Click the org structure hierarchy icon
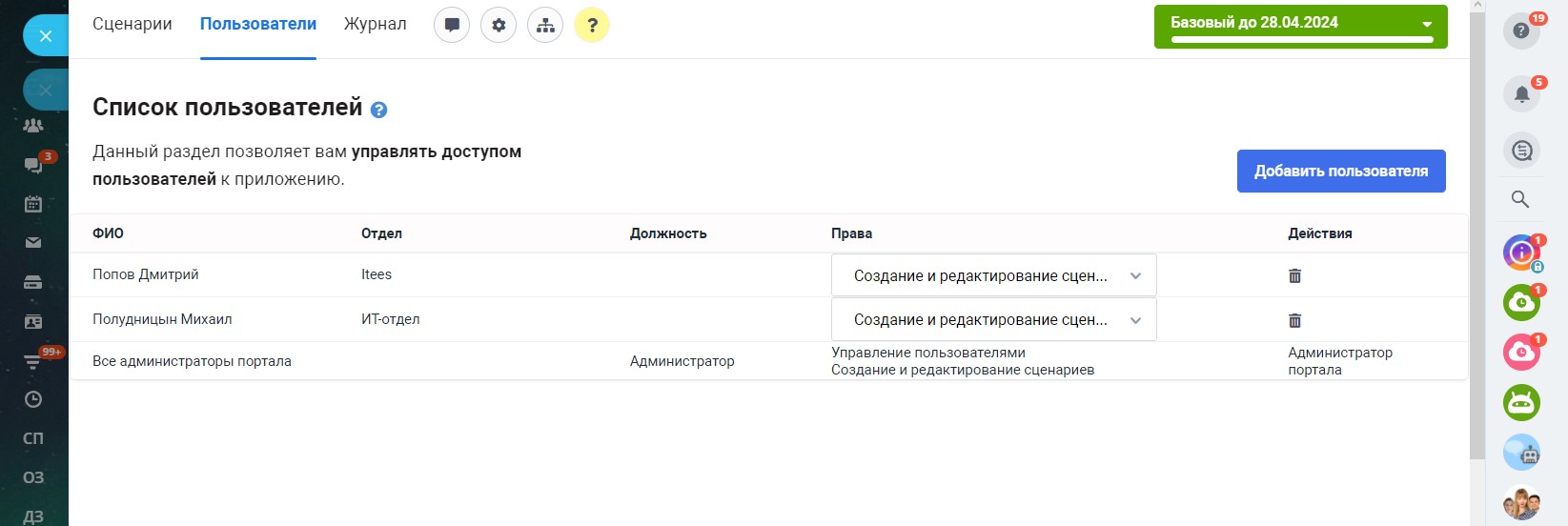Image resolution: width=1568 pixels, height=526 pixels. pos(545,26)
